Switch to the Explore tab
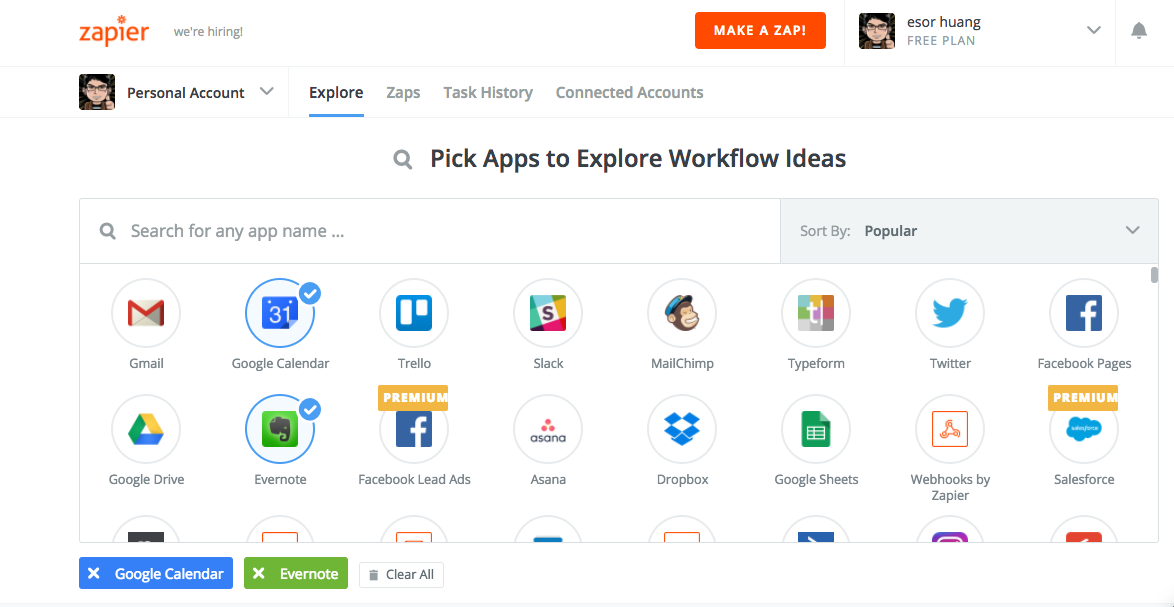Viewport: 1174px width, 607px height. pos(336,93)
